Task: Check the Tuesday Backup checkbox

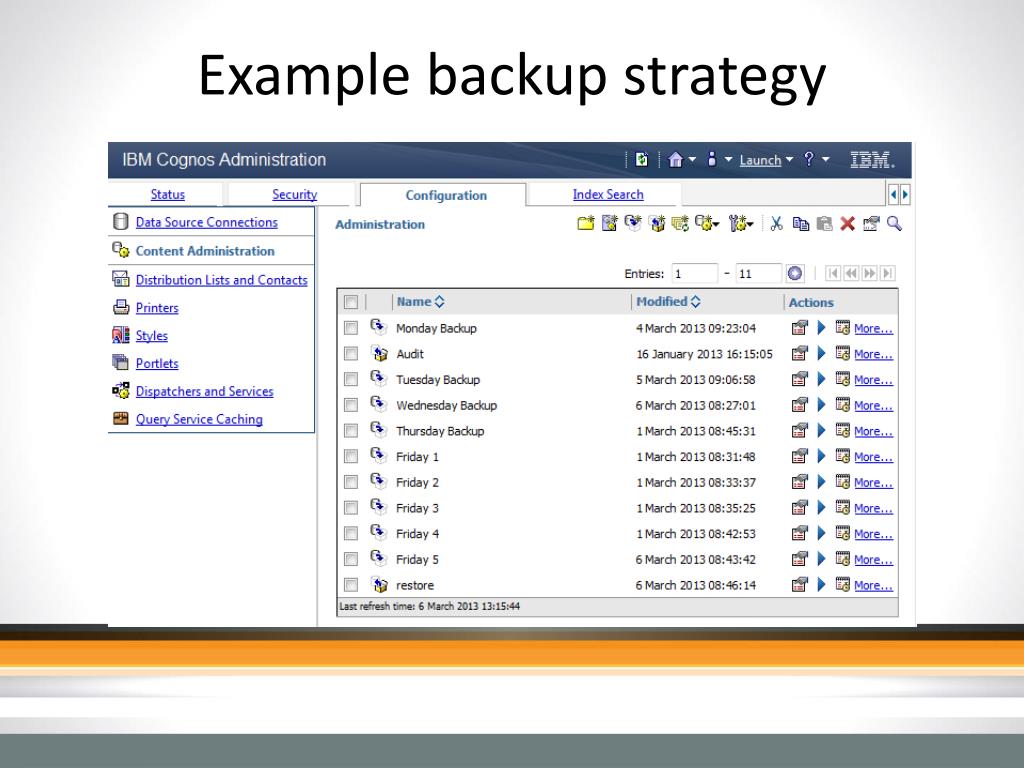Action: coord(351,379)
